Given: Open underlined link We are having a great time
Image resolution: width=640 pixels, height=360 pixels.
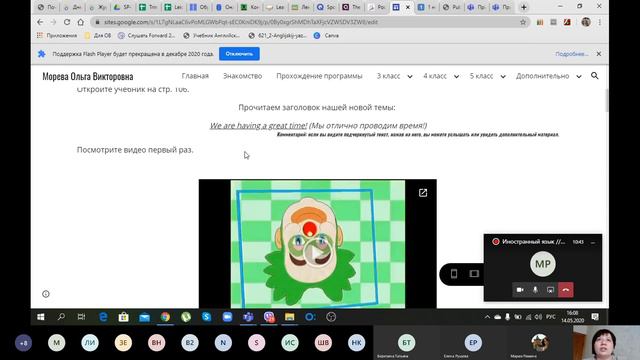Looking at the screenshot, I should [x=258, y=126].
